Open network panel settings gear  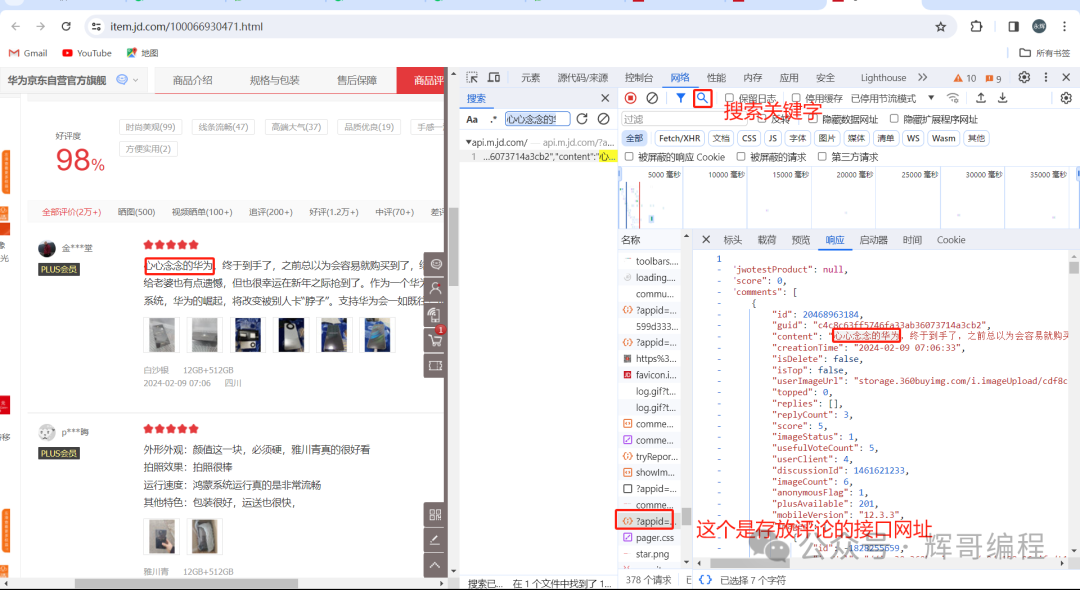pos(1066,98)
